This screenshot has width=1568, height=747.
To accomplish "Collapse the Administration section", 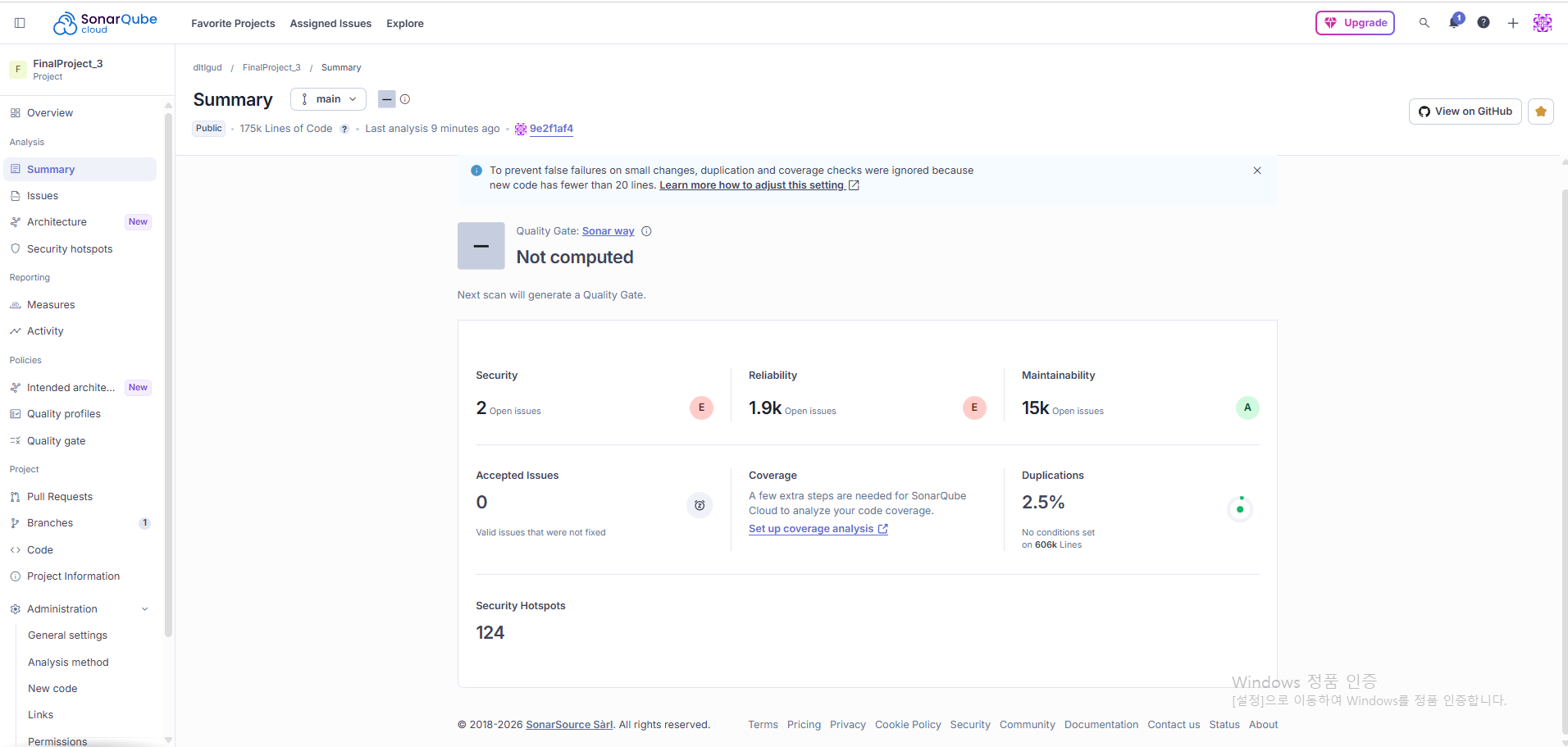I will point(80,609).
